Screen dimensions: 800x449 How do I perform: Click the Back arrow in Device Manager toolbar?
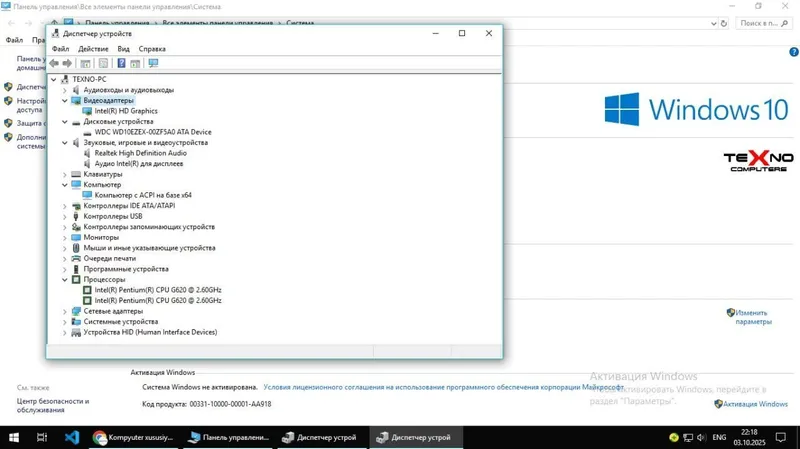click(54, 63)
